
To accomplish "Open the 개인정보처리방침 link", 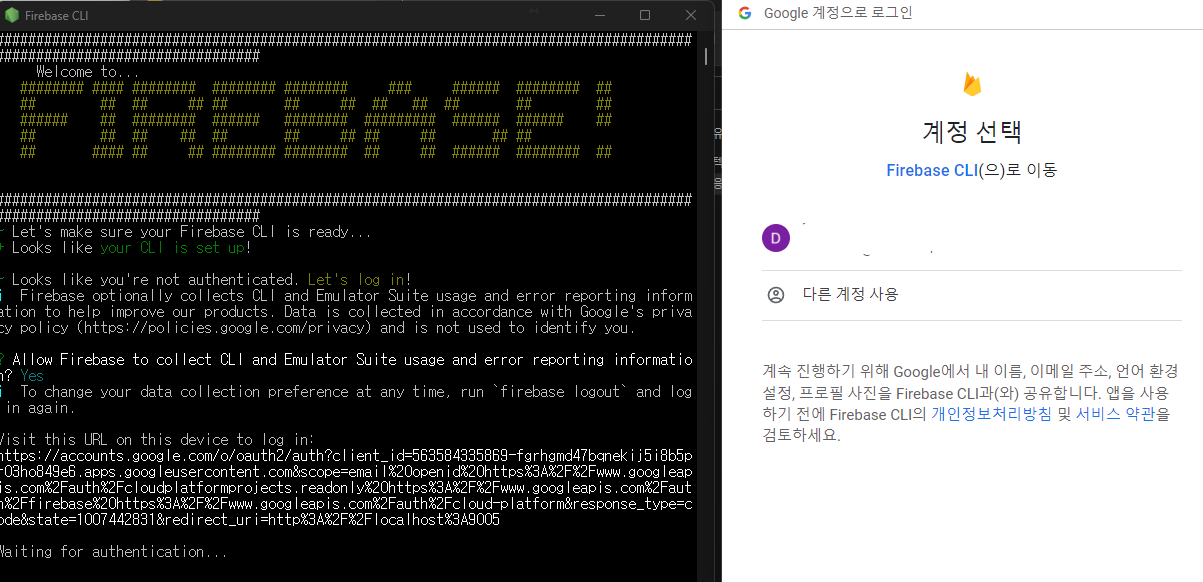I will click(x=991, y=413).
